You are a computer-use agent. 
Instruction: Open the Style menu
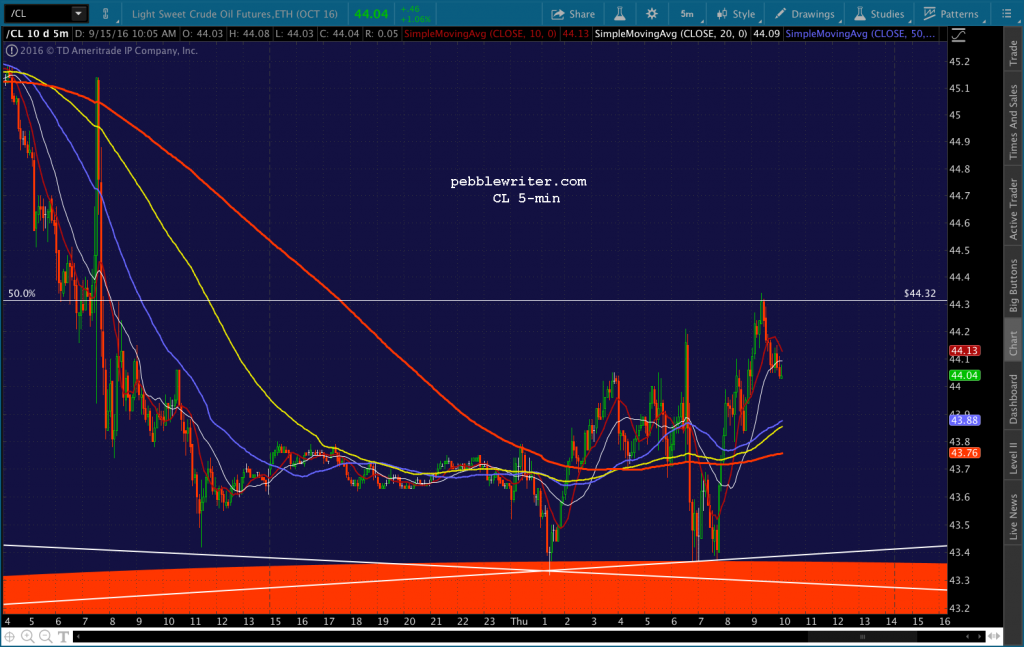tap(736, 14)
